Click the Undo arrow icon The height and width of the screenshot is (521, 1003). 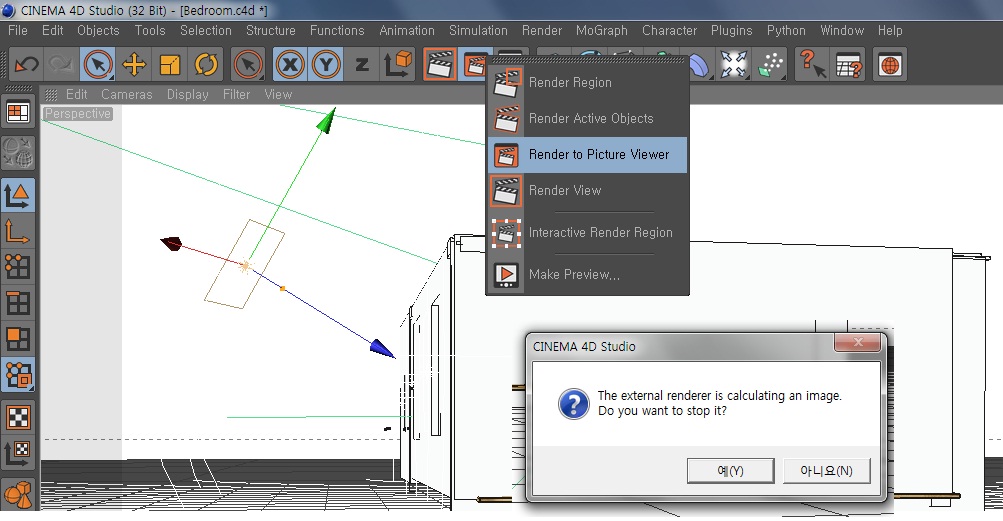(x=26, y=65)
